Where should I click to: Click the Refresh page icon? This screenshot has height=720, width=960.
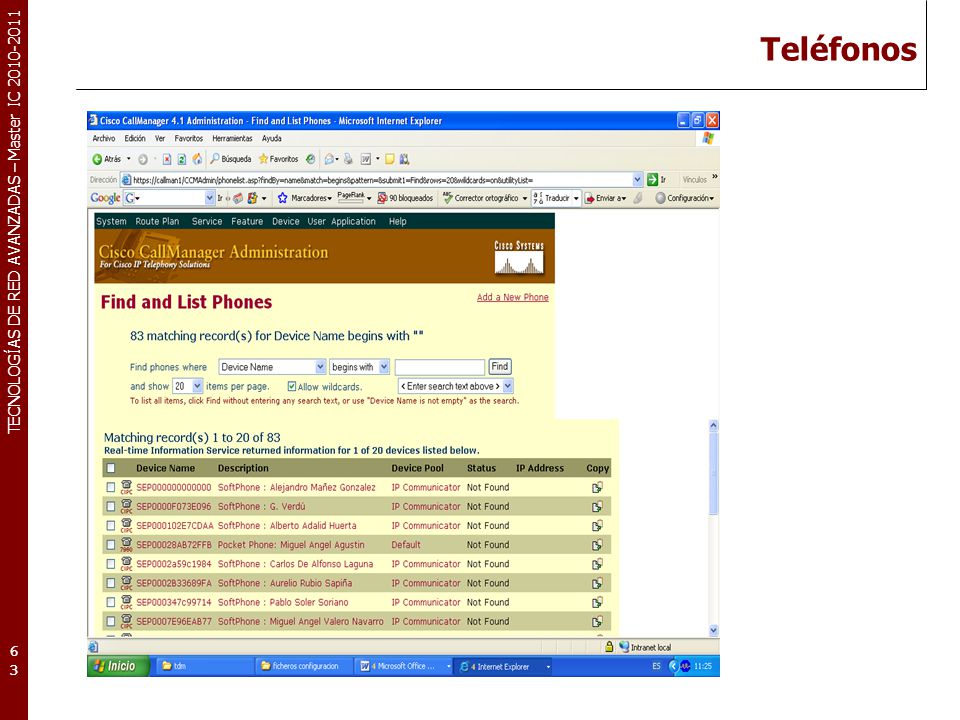[182, 159]
